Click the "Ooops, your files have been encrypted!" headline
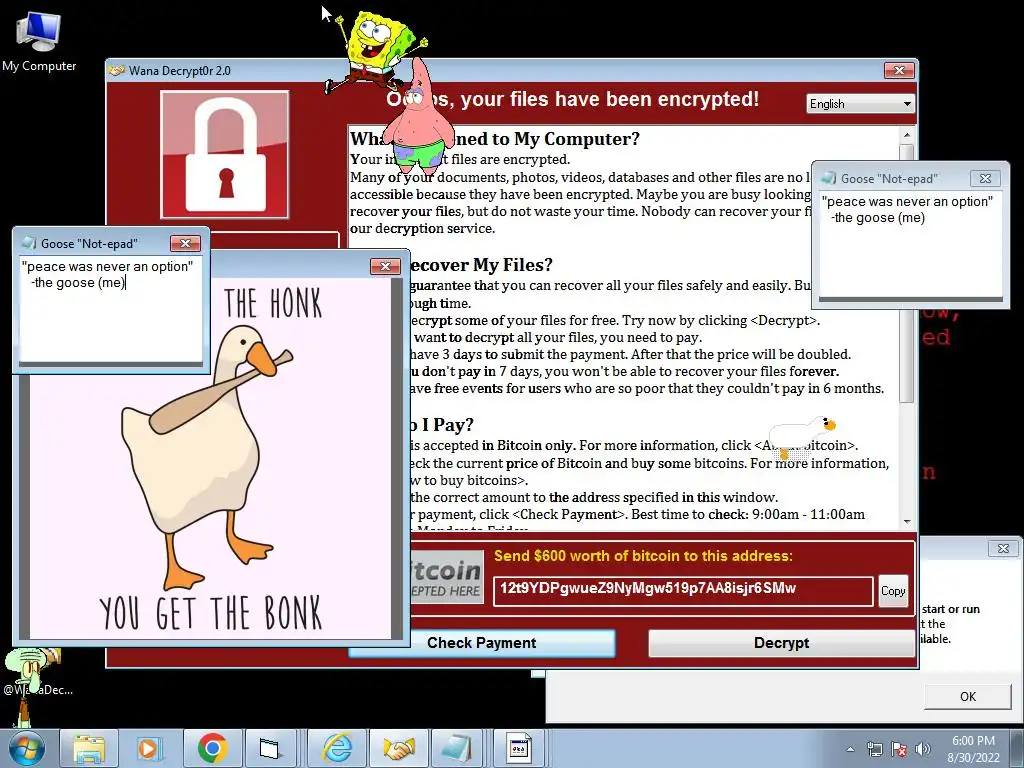1024x768 pixels. click(x=573, y=99)
